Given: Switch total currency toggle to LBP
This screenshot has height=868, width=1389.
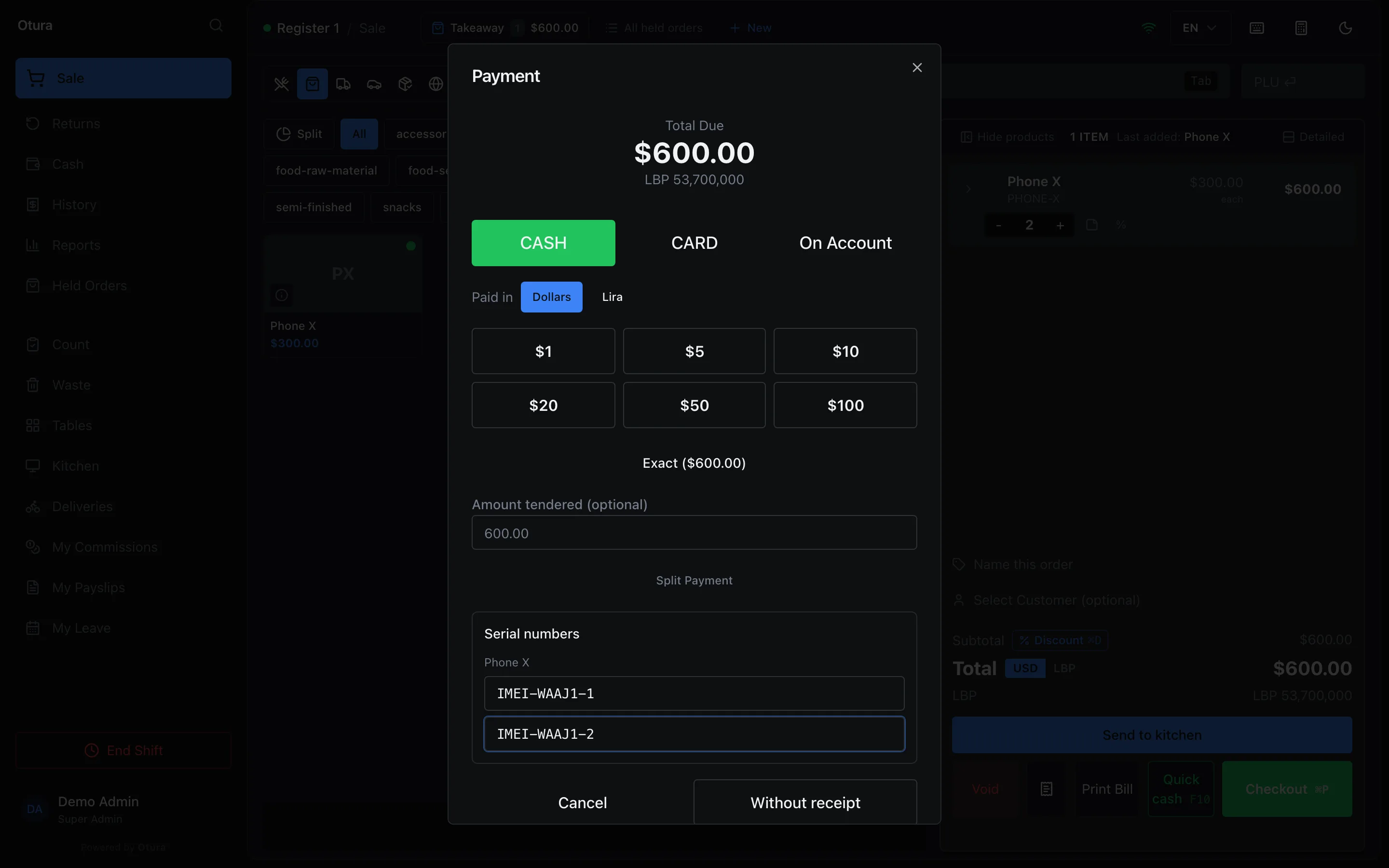Looking at the screenshot, I should coord(1064,668).
